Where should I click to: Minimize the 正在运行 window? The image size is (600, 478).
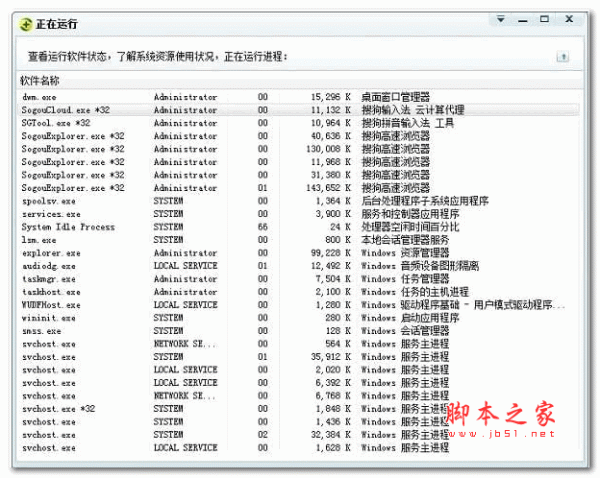click(x=523, y=19)
